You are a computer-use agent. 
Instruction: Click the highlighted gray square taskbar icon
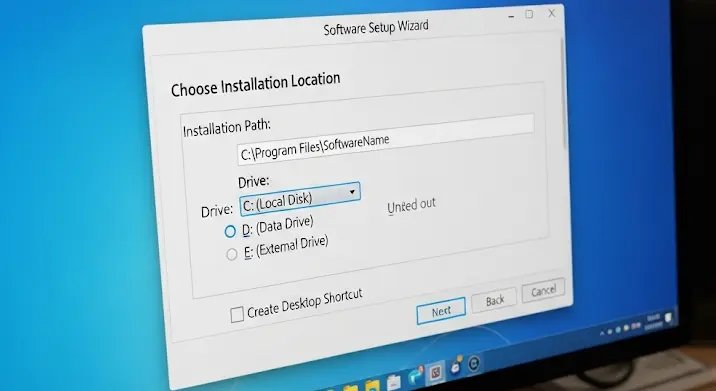(x=436, y=372)
